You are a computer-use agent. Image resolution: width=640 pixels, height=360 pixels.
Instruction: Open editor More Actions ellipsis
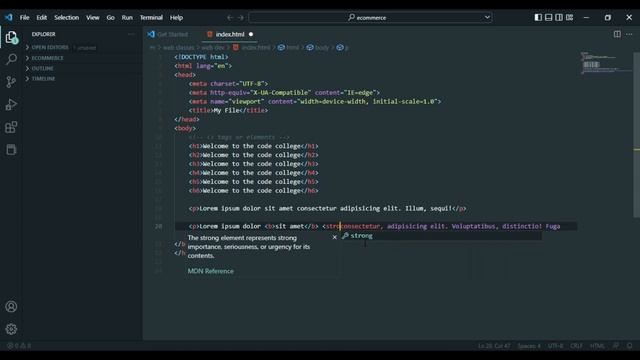(x=629, y=34)
